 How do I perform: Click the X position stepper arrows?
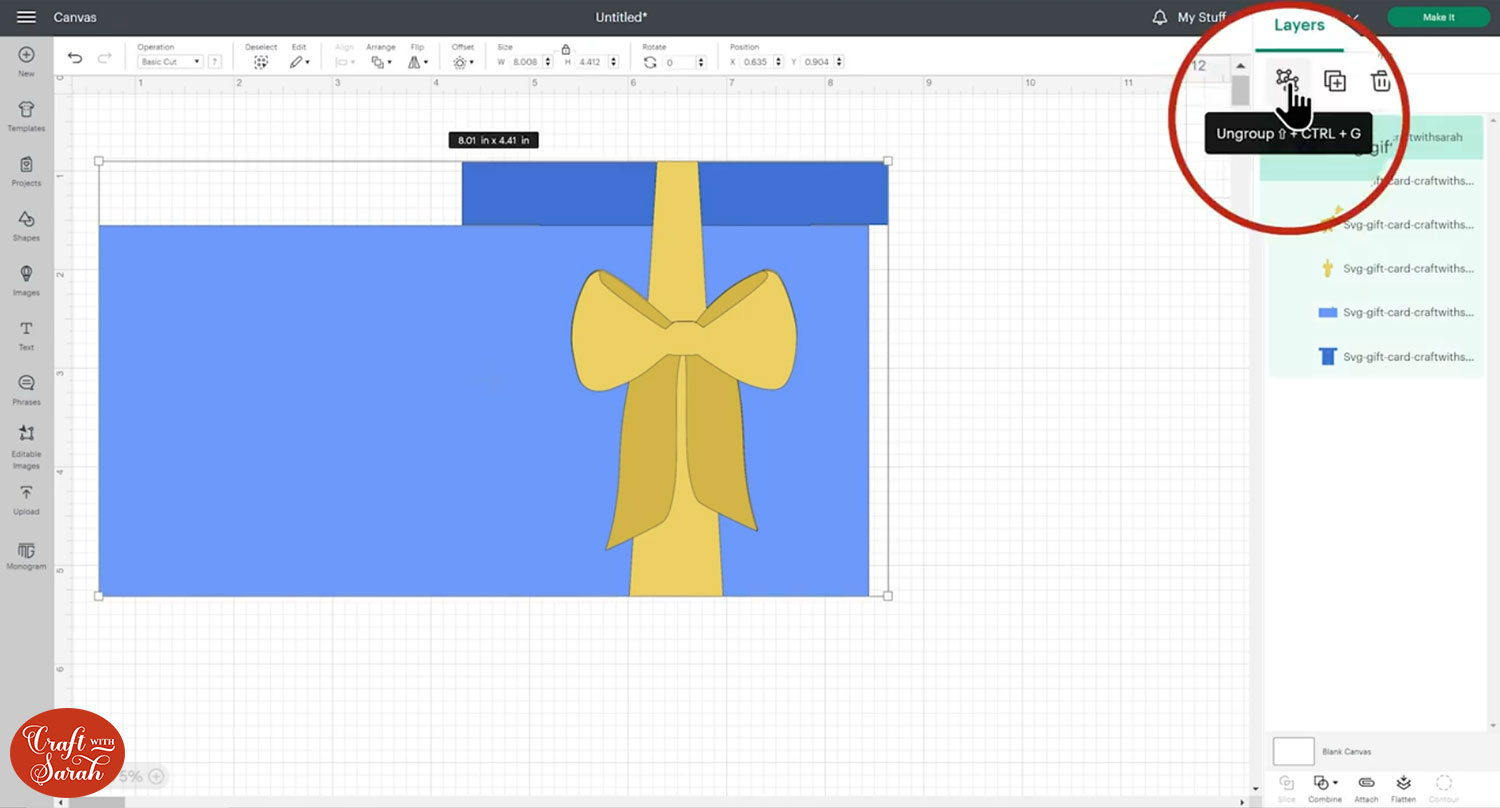pyautogui.click(x=779, y=62)
